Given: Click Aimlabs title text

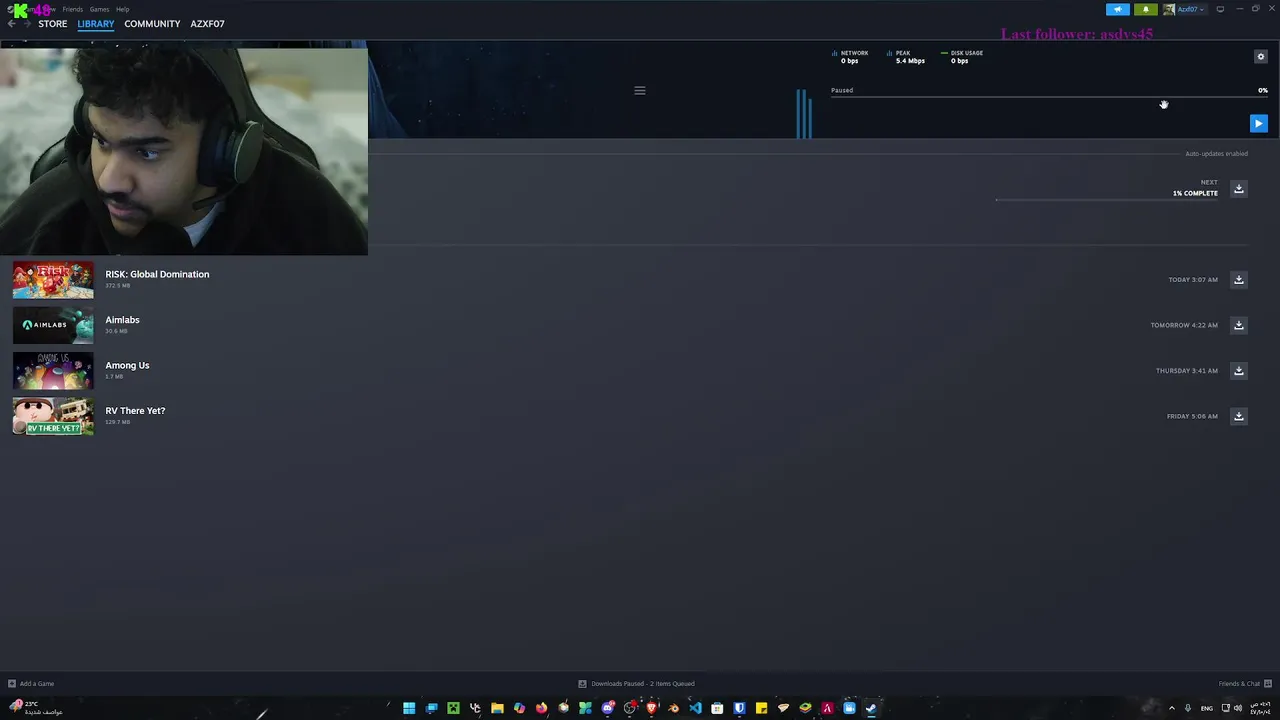Looking at the screenshot, I should pyautogui.click(x=122, y=320).
